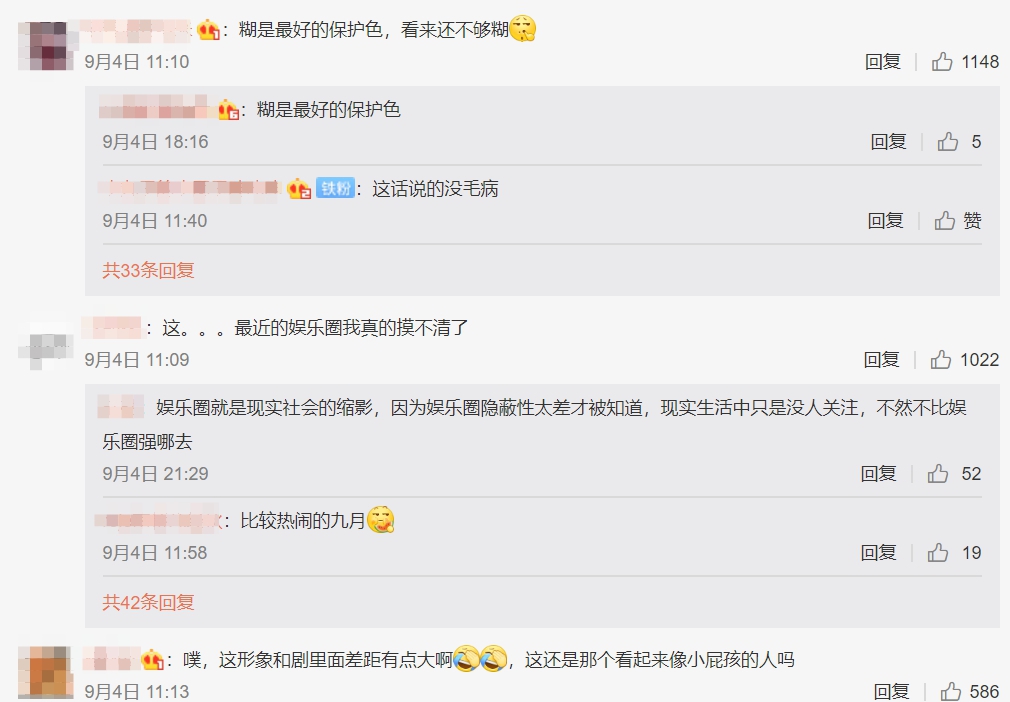
Task: Reply to the 这话说的没毛病 comment
Action: (886, 220)
